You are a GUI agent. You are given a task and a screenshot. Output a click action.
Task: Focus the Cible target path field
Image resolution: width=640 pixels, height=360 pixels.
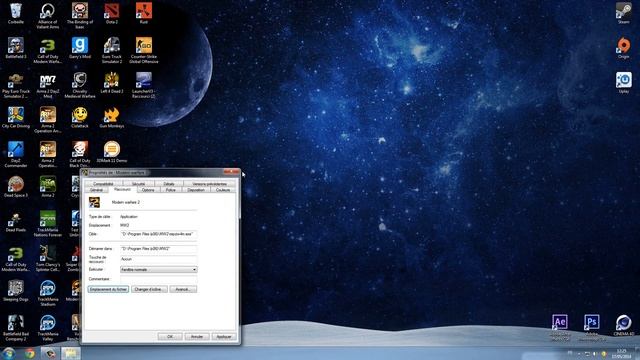(159, 234)
